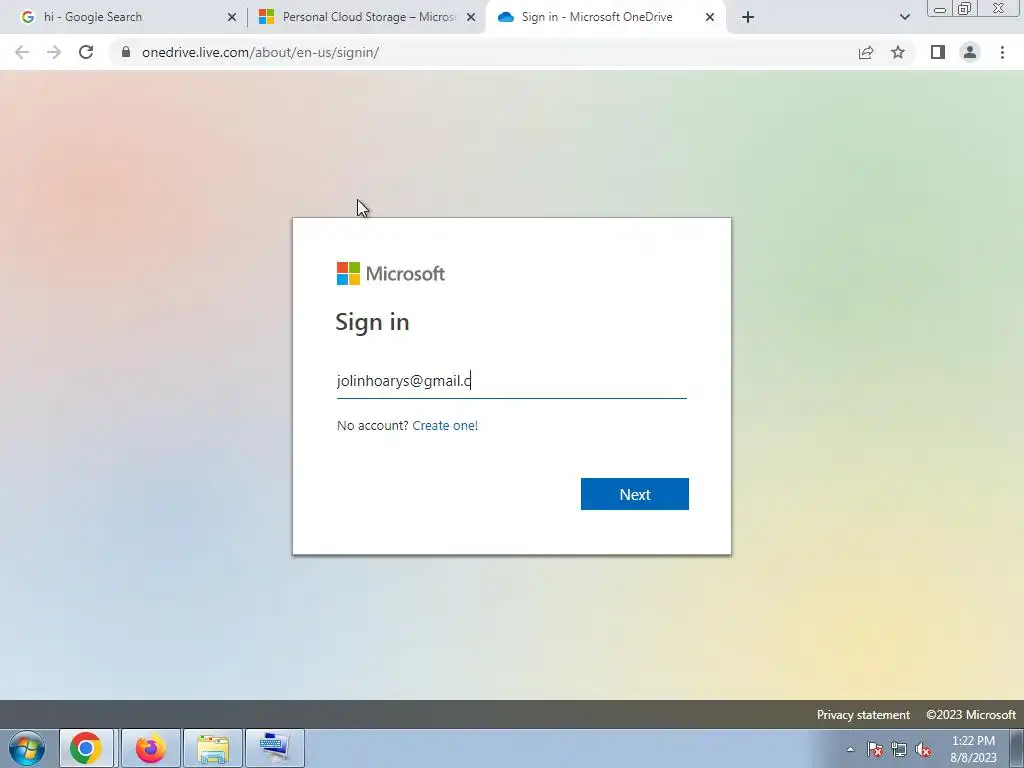
Task: Click the 'Create one!' link
Action: pyautogui.click(x=445, y=425)
